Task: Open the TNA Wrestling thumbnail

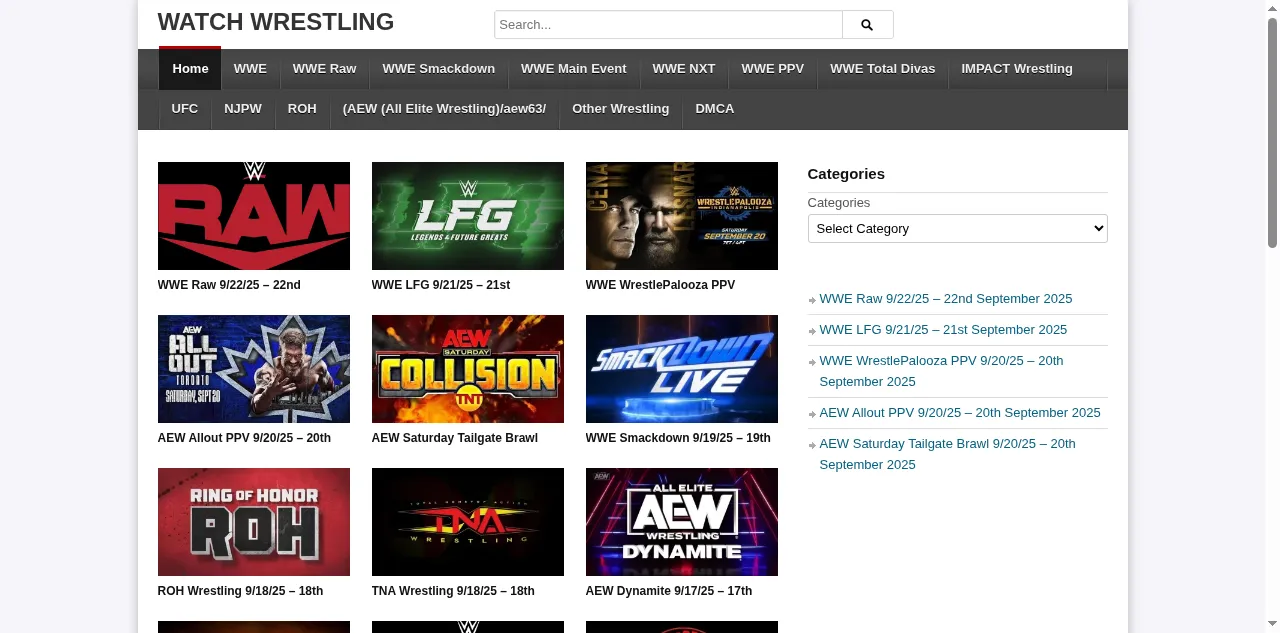Action: [x=468, y=522]
